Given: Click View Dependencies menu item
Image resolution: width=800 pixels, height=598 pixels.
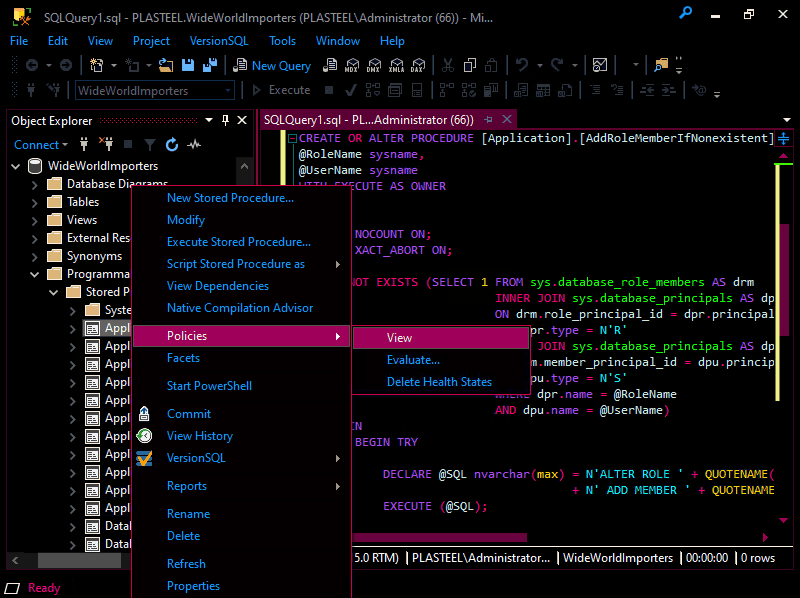Looking at the screenshot, I should tap(241, 286).
